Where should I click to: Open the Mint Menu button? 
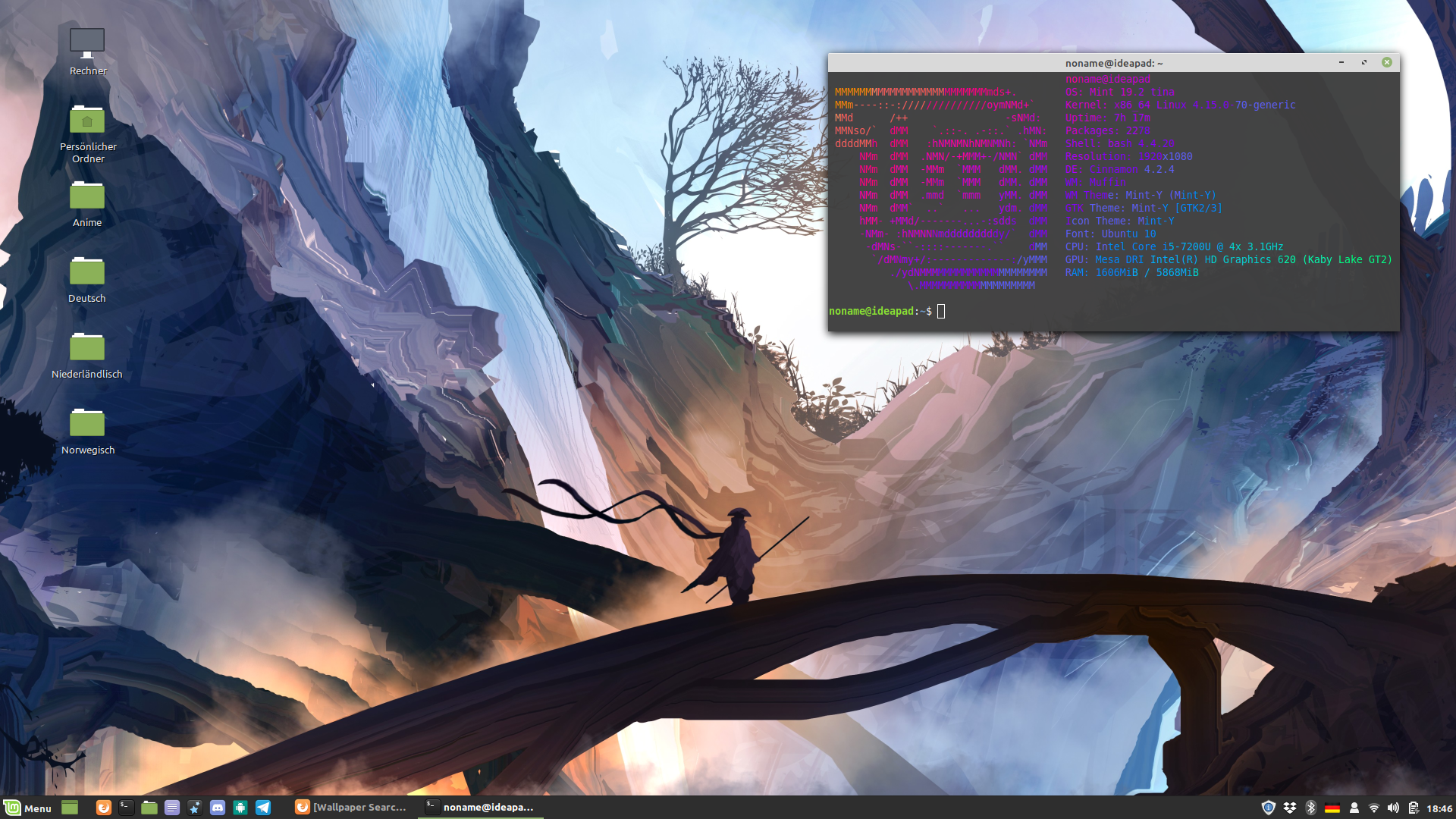click(27, 808)
